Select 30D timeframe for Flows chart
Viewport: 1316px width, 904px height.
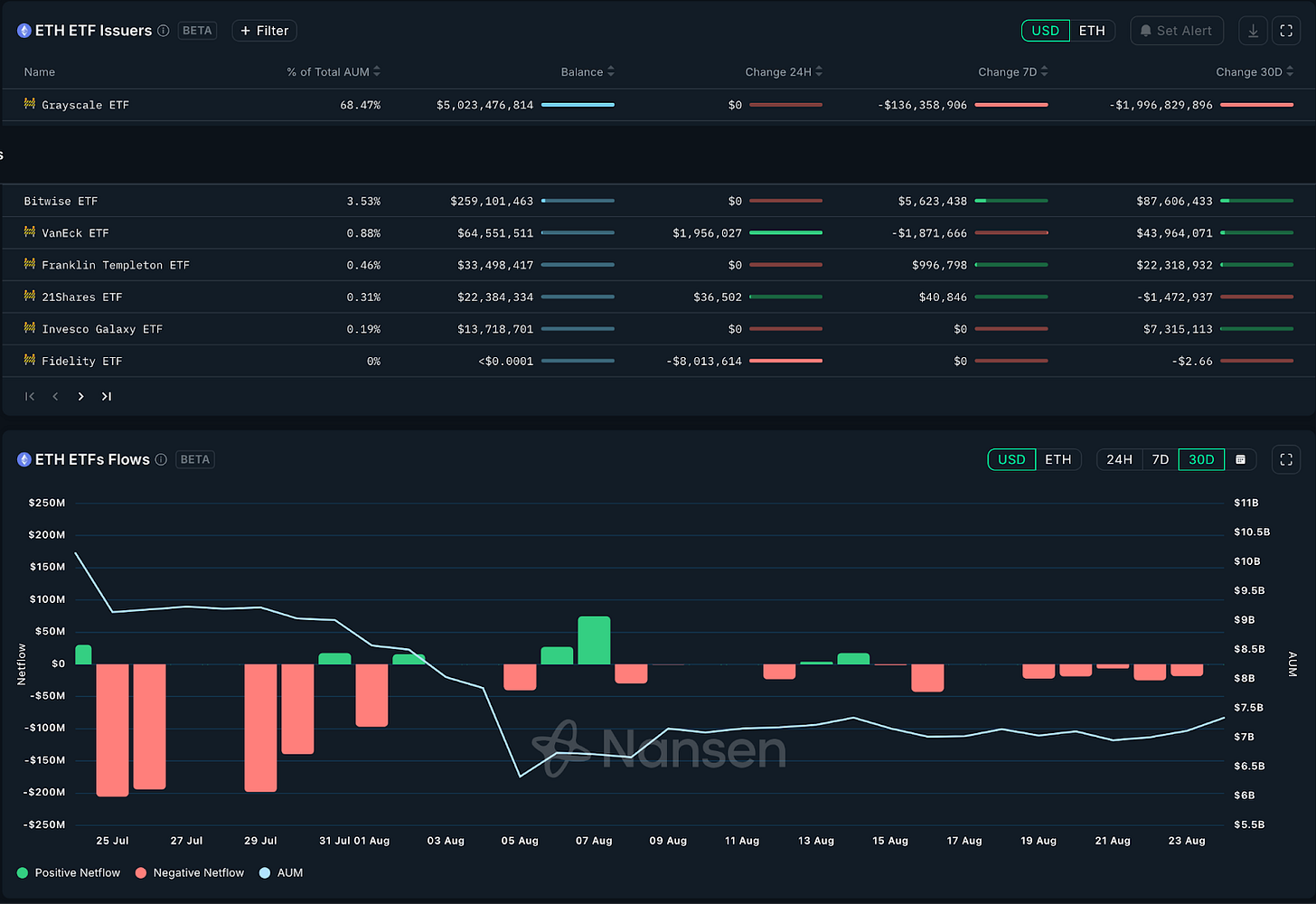1201,459
